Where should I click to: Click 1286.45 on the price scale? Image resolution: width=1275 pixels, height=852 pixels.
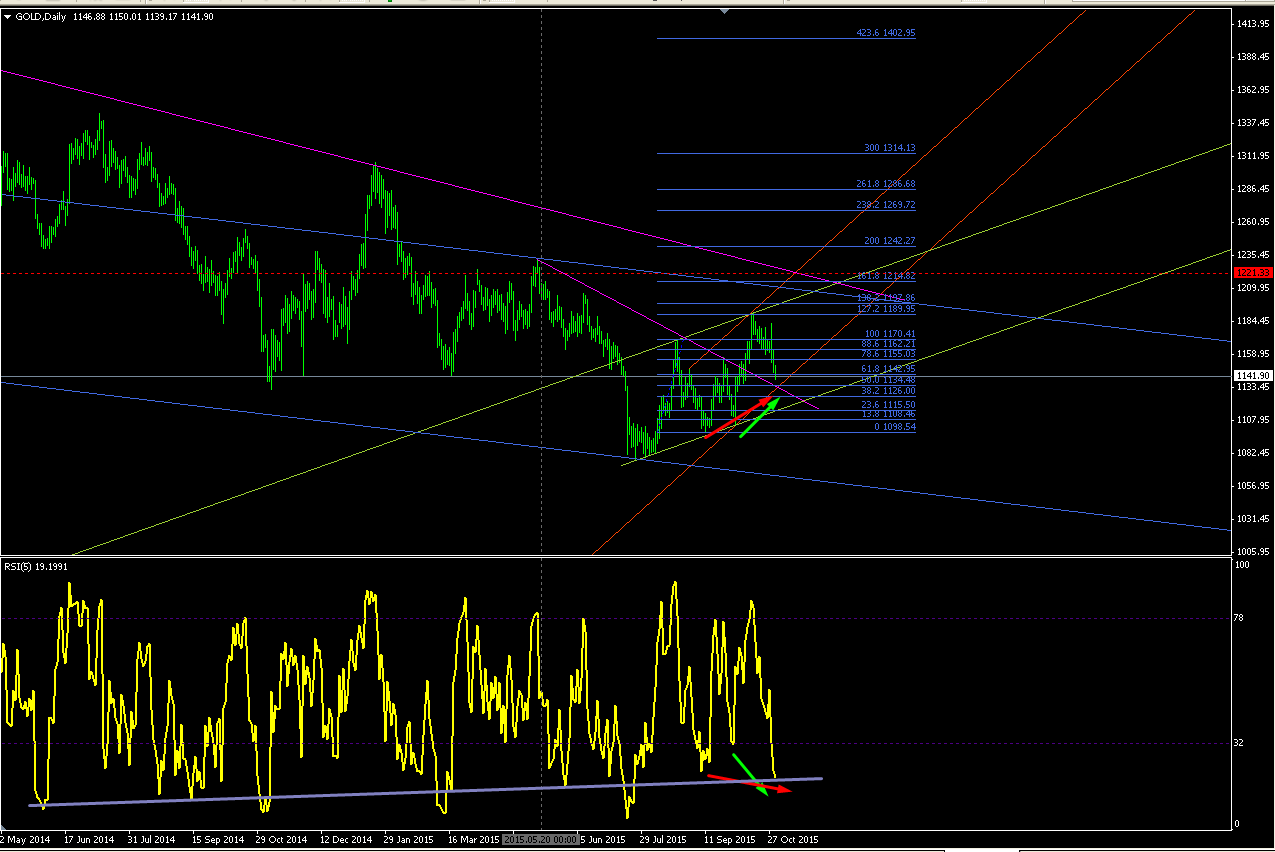click(1253, 189)
